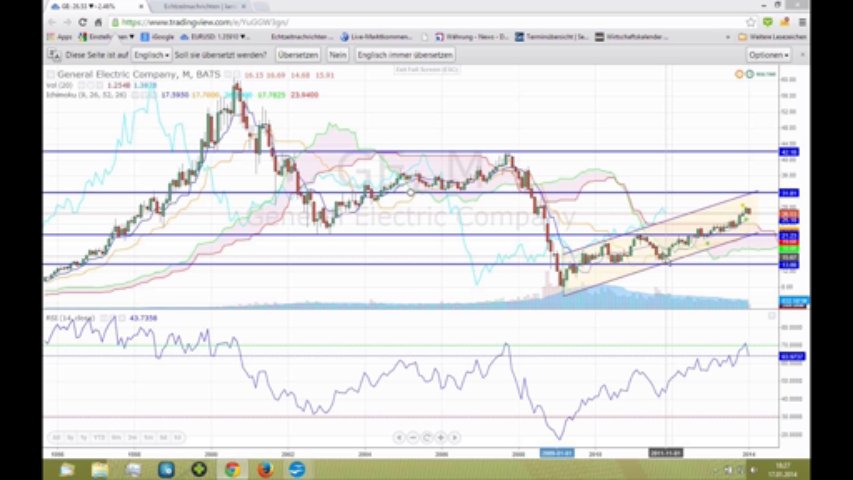Expand the Englisch language dropdown
Image resolution: width=853 pixels, height=480 pixels.
coord(151,55)
